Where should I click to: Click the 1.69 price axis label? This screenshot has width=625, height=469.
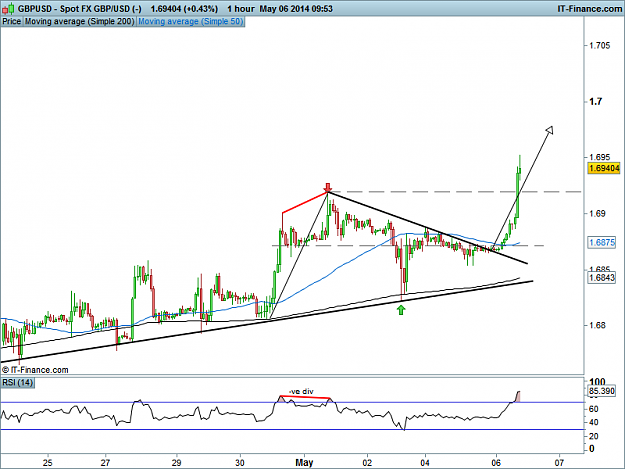[x=597, y=214]
